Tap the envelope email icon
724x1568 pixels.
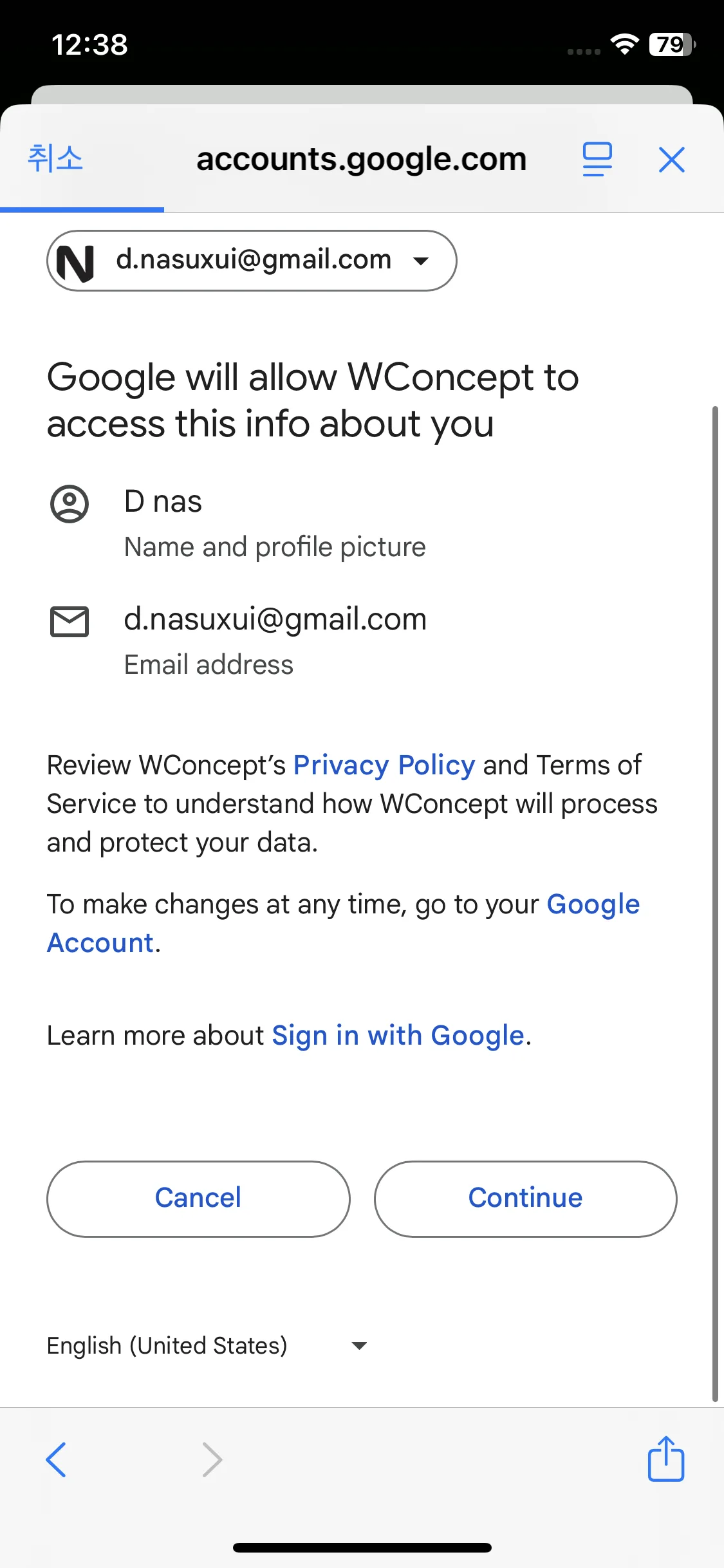pos(70,622)
